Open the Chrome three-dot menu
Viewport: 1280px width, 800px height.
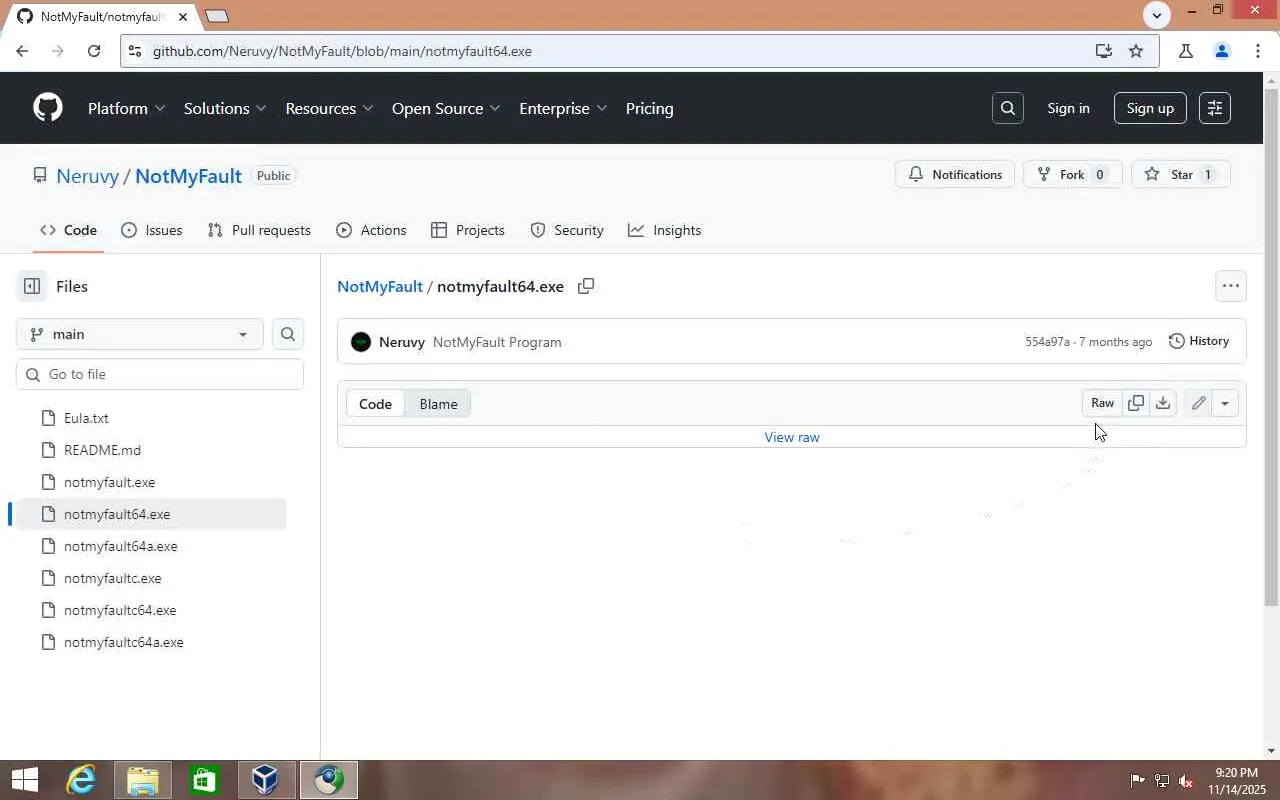point(1258,51)
